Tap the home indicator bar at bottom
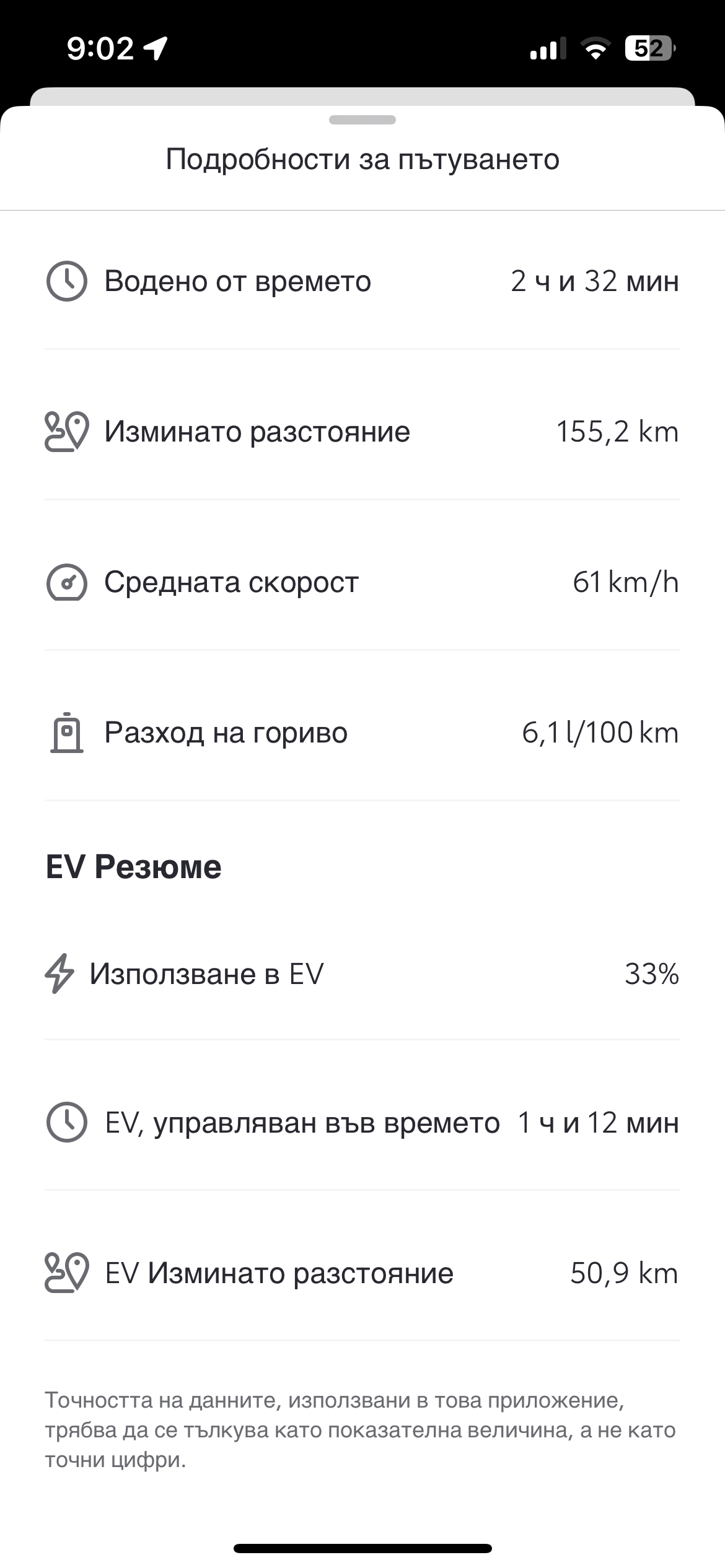Viewport: 725px width, 1568px height. (x=362, y=1548)
